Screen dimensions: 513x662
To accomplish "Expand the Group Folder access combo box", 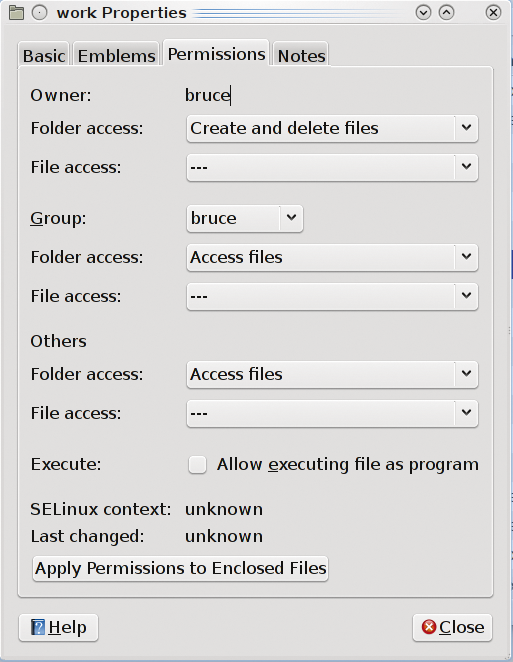I will tap(332, 258).
